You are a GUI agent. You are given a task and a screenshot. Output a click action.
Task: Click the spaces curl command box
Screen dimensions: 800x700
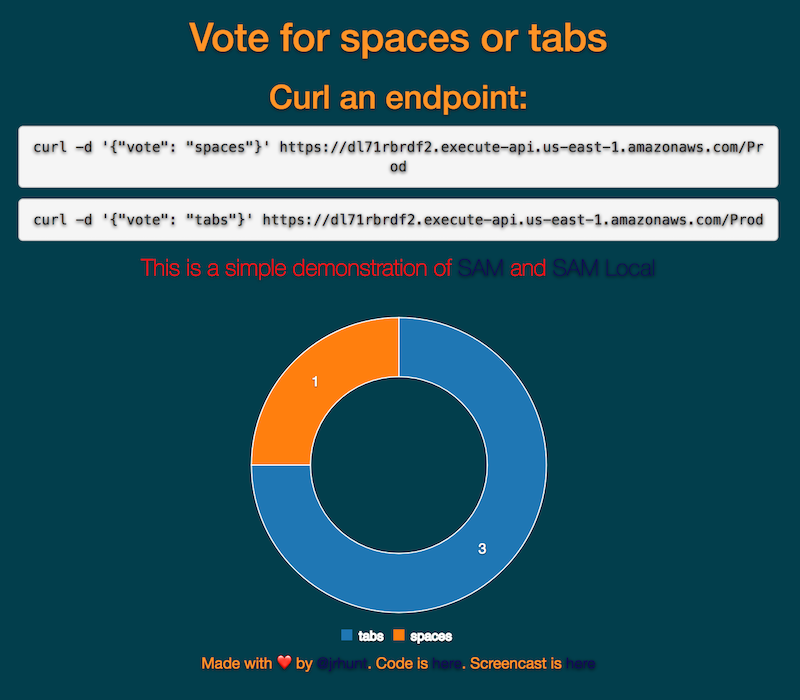[x=398, y=157]
